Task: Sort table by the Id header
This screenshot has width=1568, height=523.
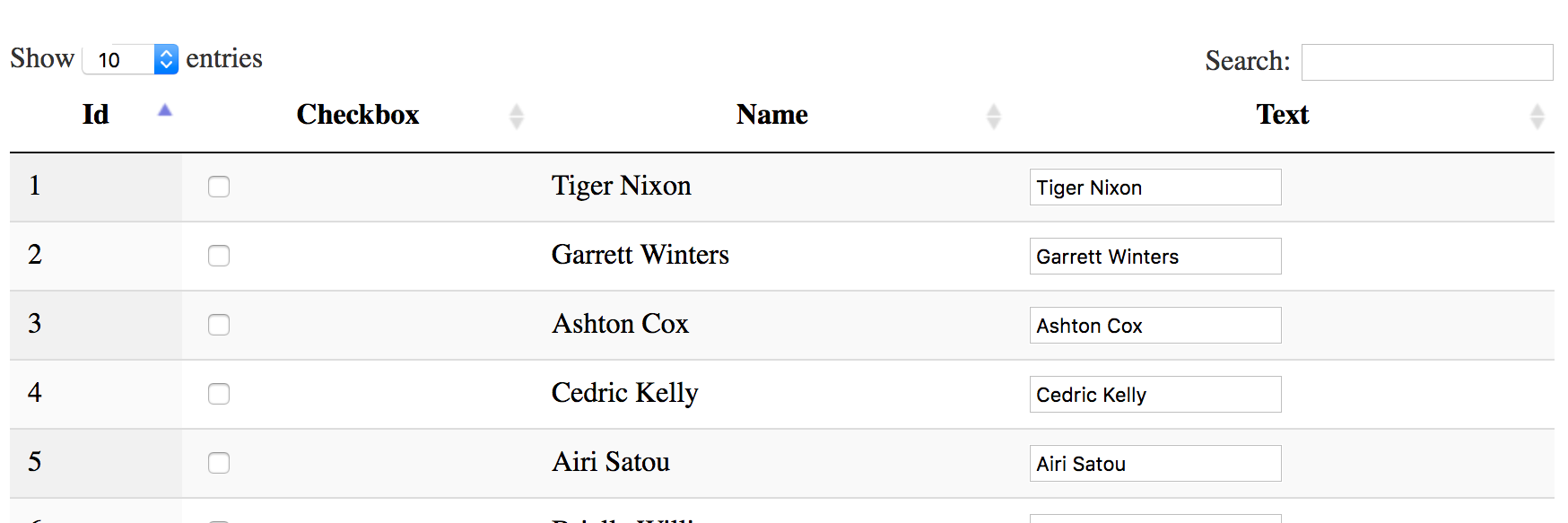Action: coord(95,115)
